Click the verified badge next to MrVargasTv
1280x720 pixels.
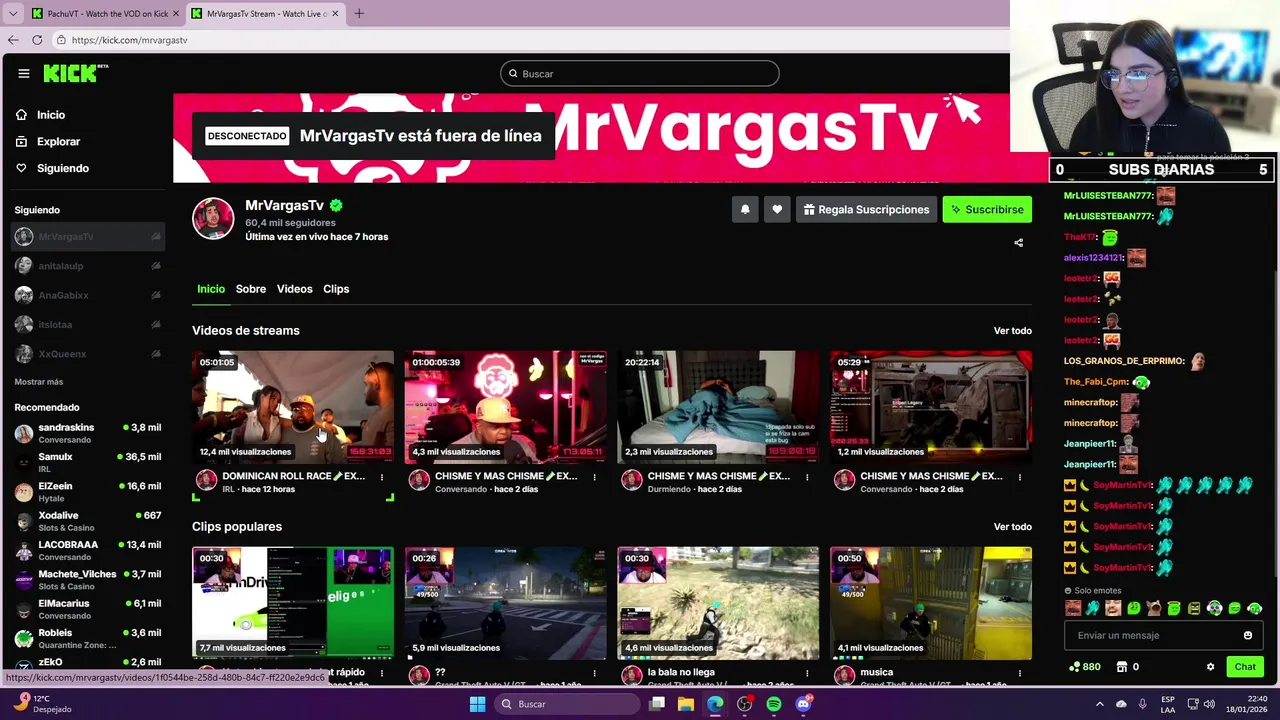click(x=336, y=205)
